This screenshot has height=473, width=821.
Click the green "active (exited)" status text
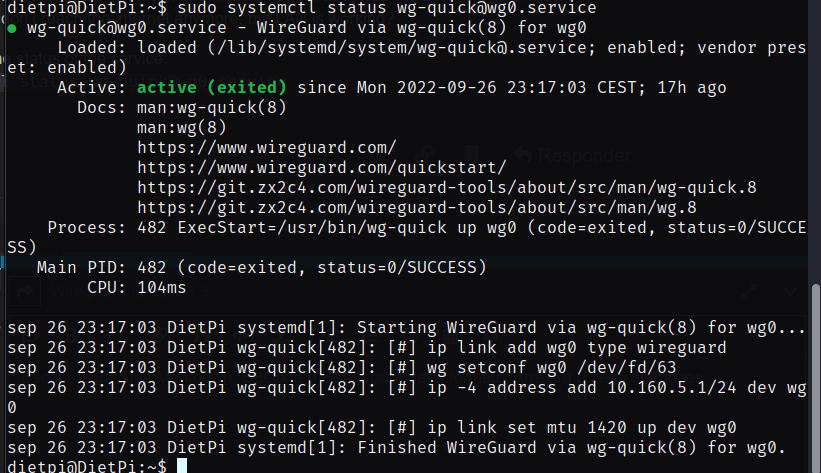click(x=212, y=87)
